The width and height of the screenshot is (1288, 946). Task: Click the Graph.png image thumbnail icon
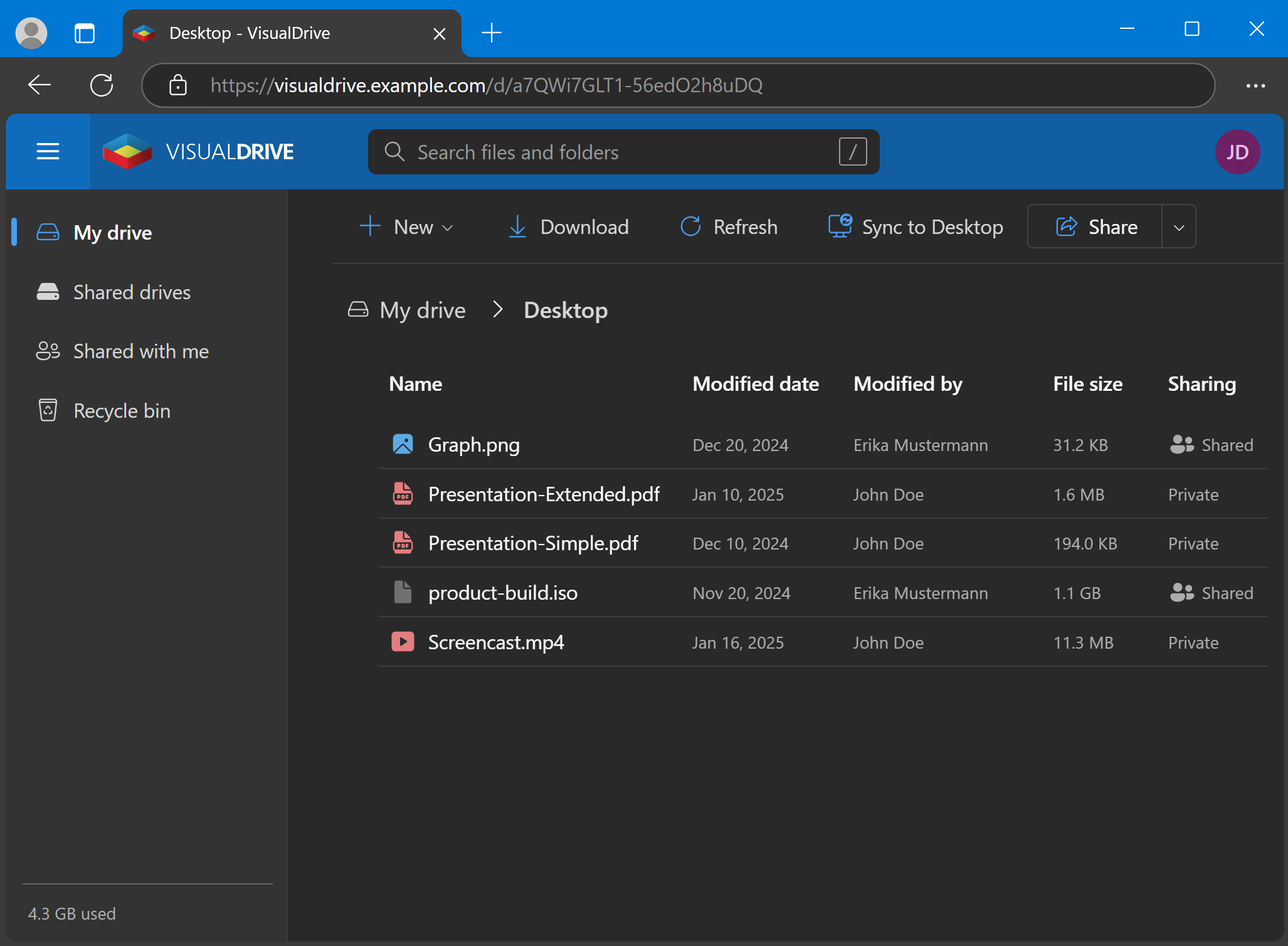pos(402,444)
